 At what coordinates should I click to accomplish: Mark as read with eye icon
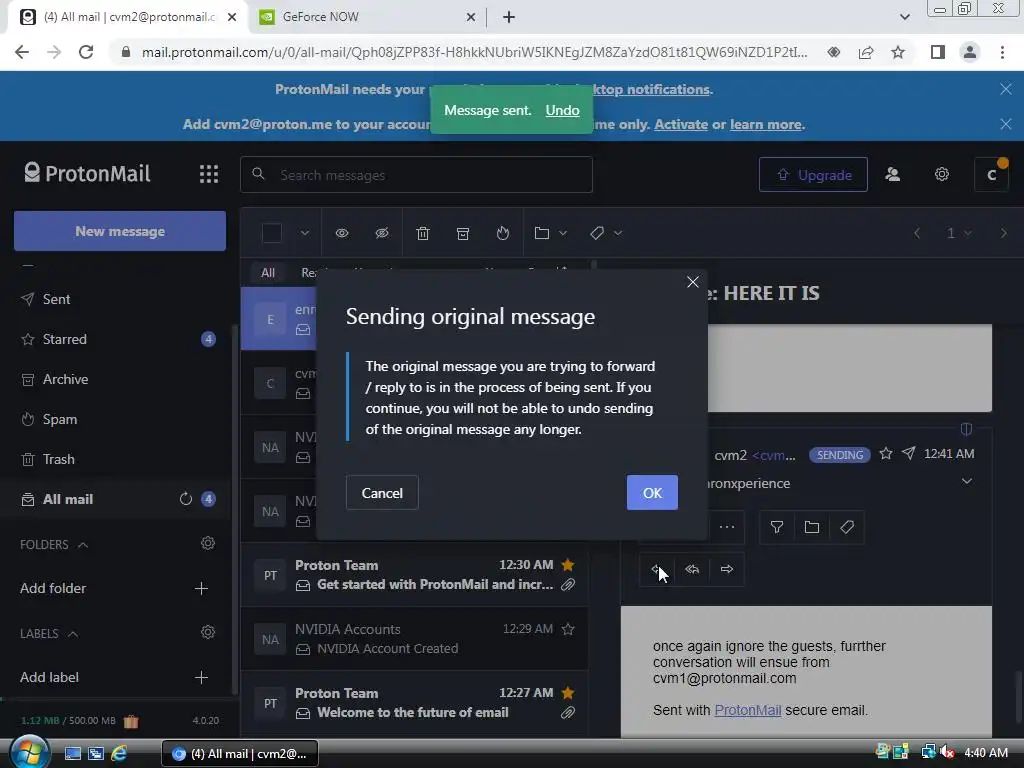(342, 233)
